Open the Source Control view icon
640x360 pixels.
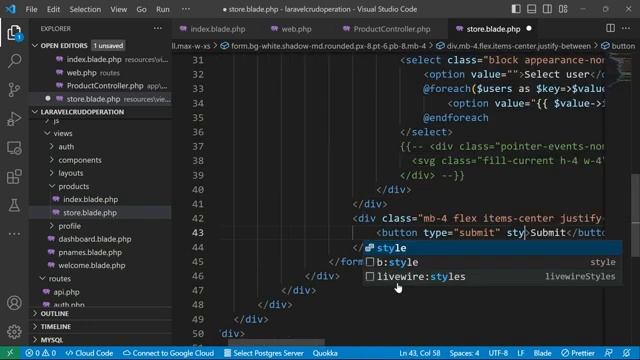(14, 89)
